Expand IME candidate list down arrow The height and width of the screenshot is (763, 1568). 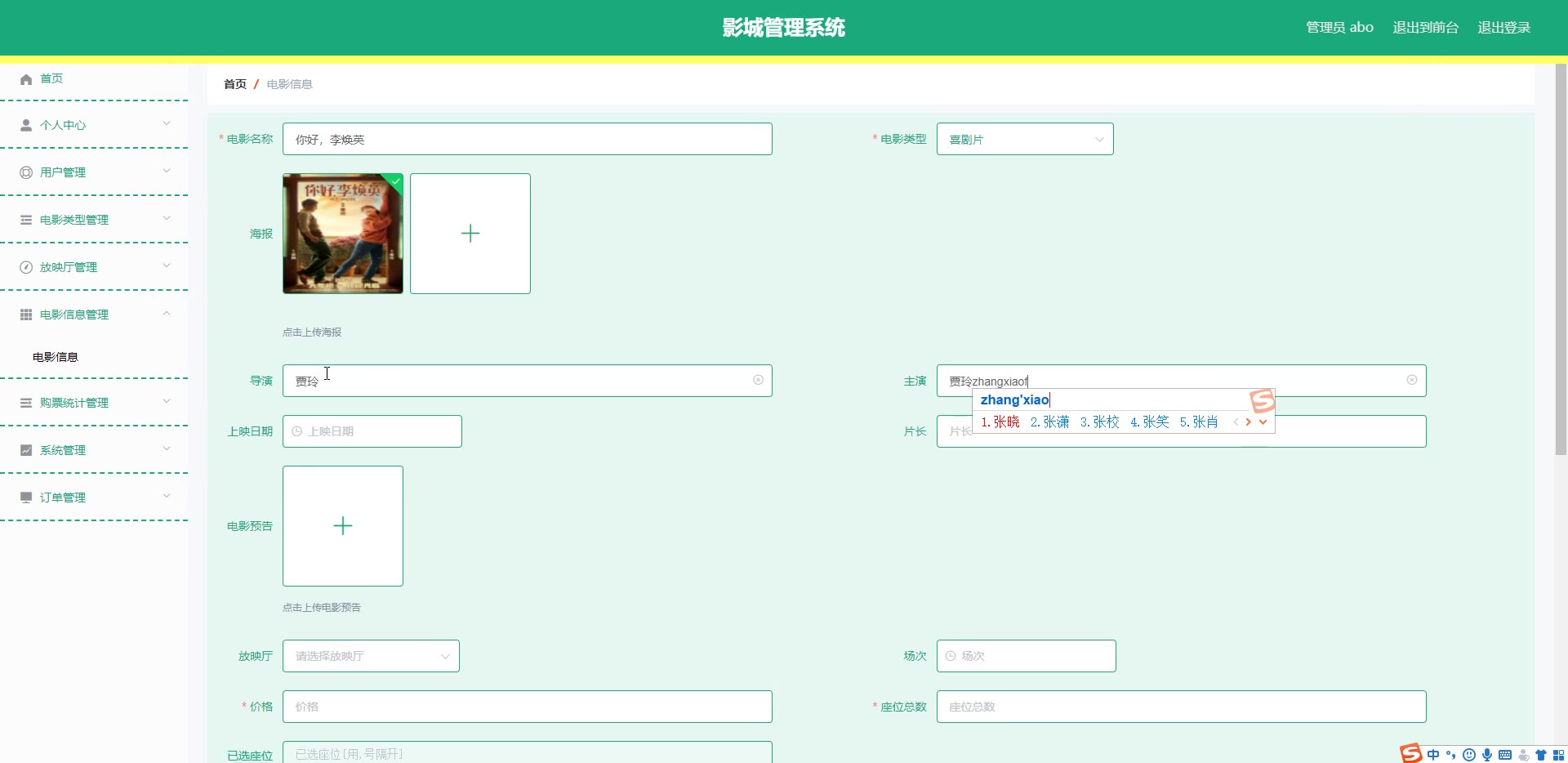tap(1263, 422)
